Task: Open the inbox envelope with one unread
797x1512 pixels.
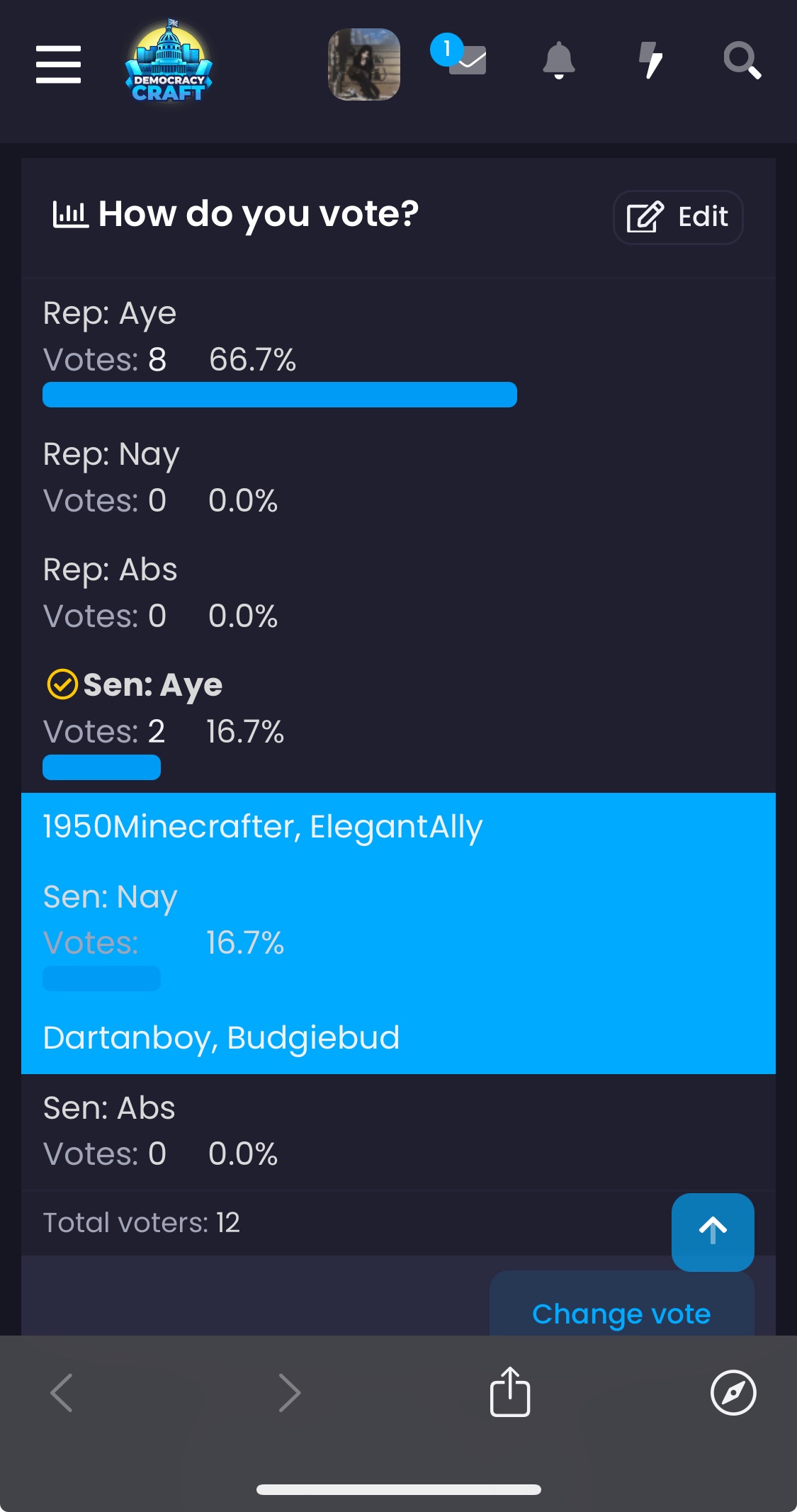Action: point(460,57)
